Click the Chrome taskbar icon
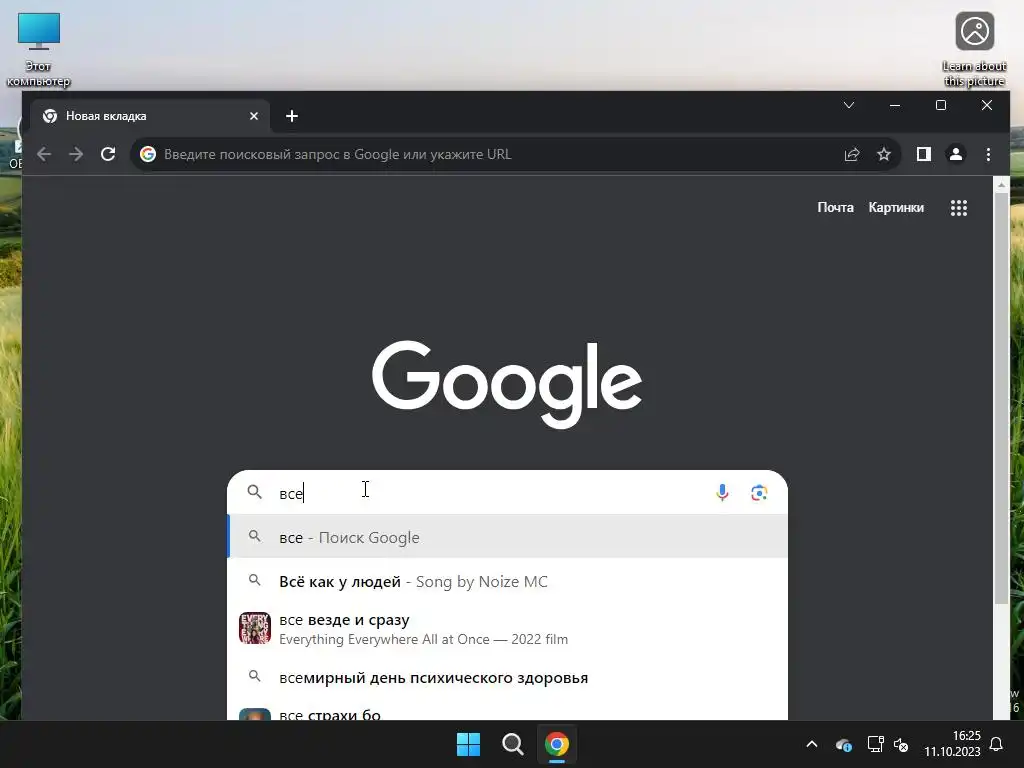Image resolution: width=1024 pixels, height=768 pixels. (x=557, y=744)
